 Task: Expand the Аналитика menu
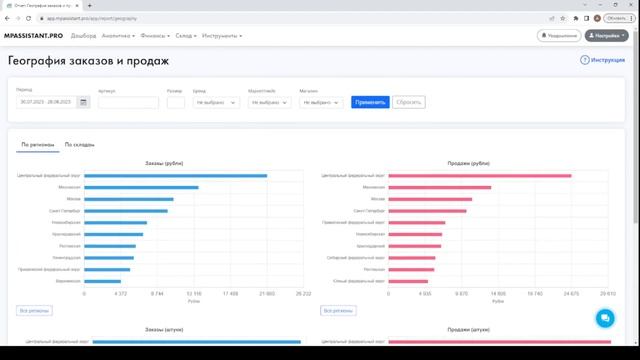[118, 36]
